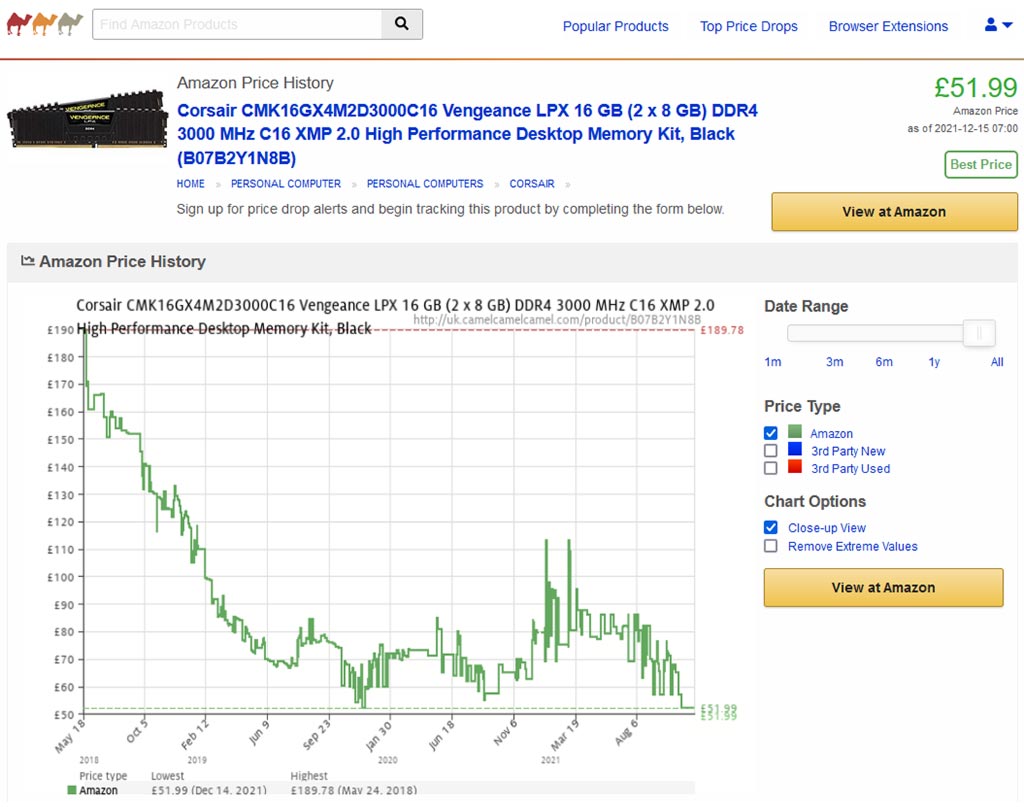This screenshot has width=1024, height=807.
Task: Select the 3m date range
Action: click(x=834, y=362)
